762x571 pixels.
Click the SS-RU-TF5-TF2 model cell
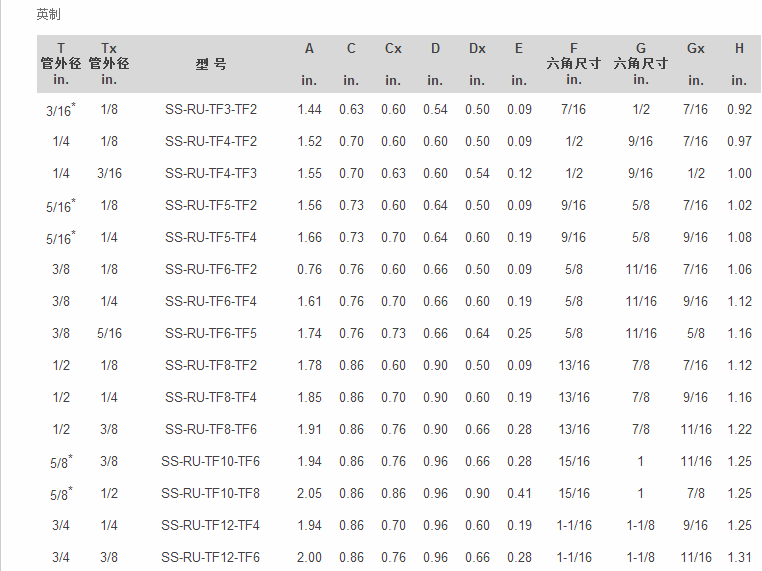210,206
